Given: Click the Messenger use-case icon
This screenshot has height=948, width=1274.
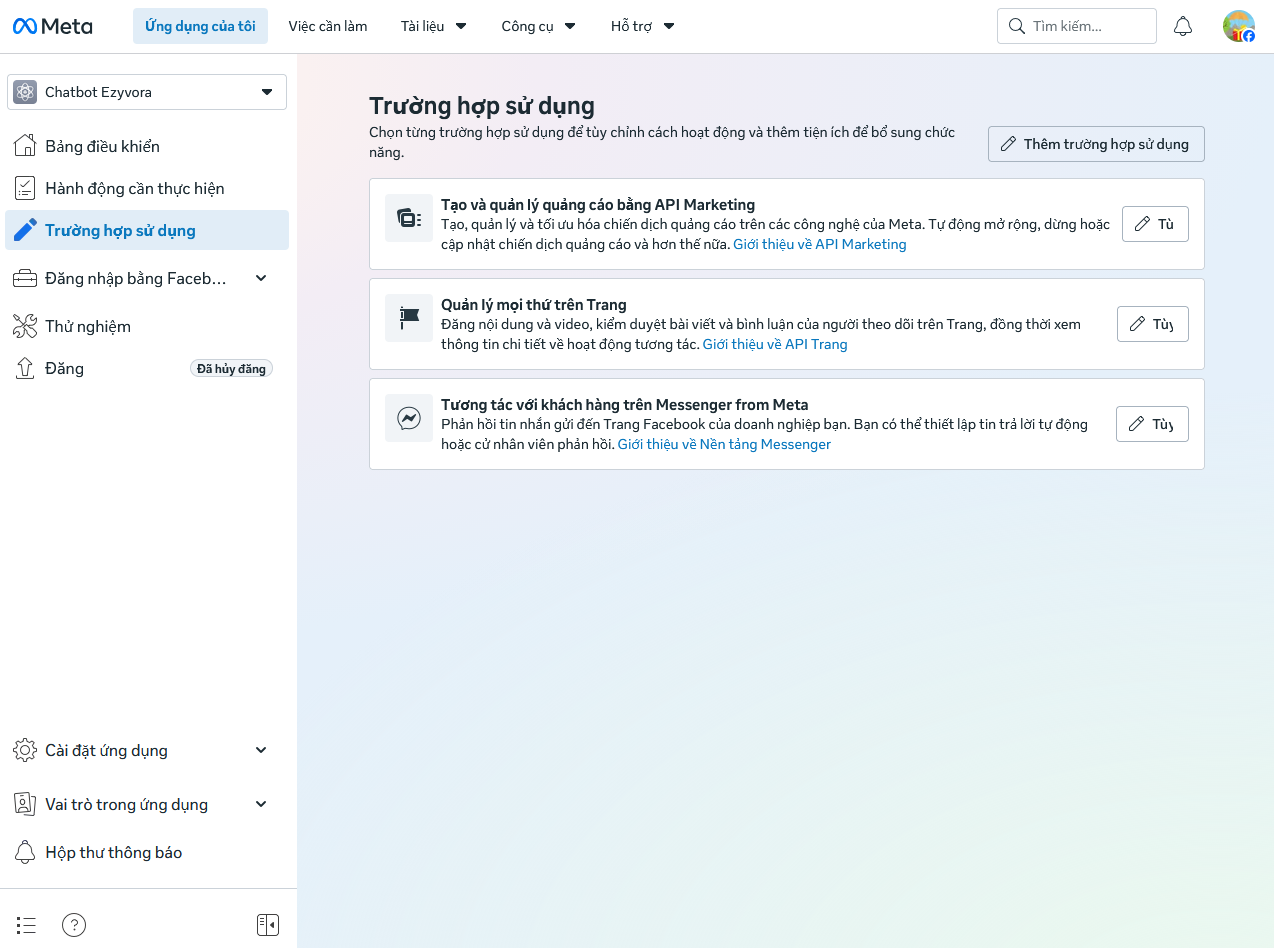Looking at the screenshot, I should pos(409,418).
